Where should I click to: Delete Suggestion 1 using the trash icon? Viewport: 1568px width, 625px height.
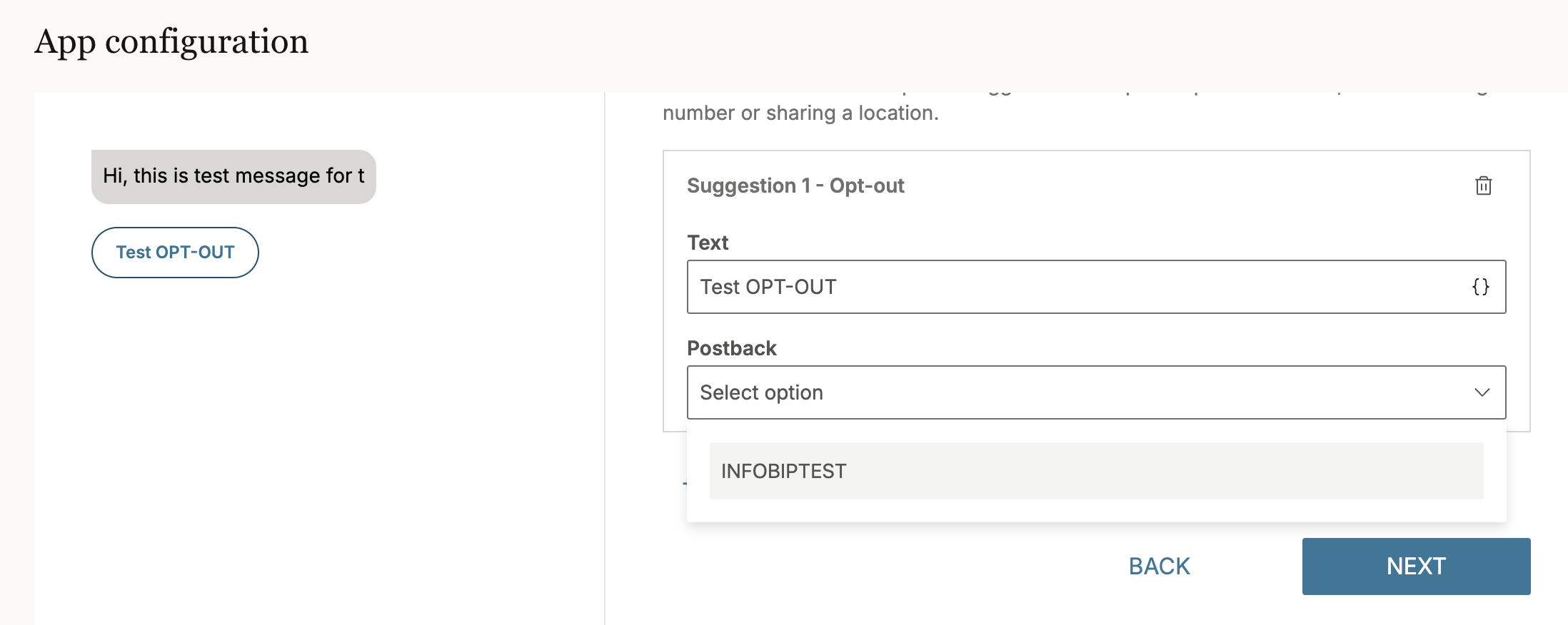tap(1483, 186)
